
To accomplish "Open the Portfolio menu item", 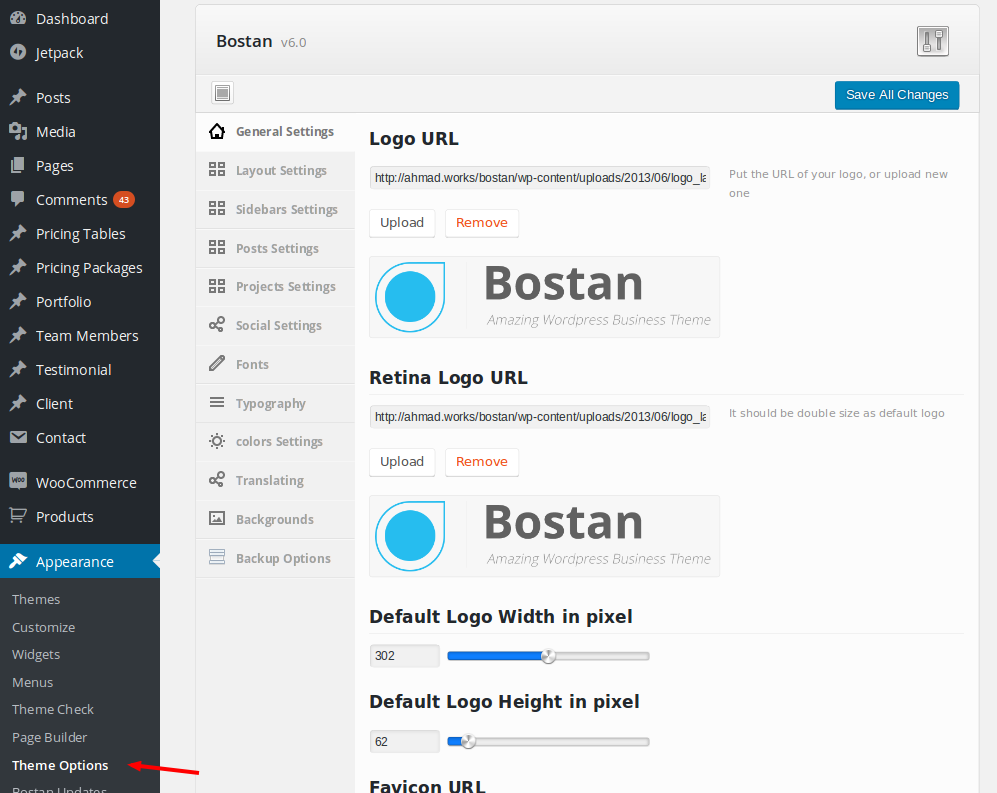I will click(x=64, y=301).
